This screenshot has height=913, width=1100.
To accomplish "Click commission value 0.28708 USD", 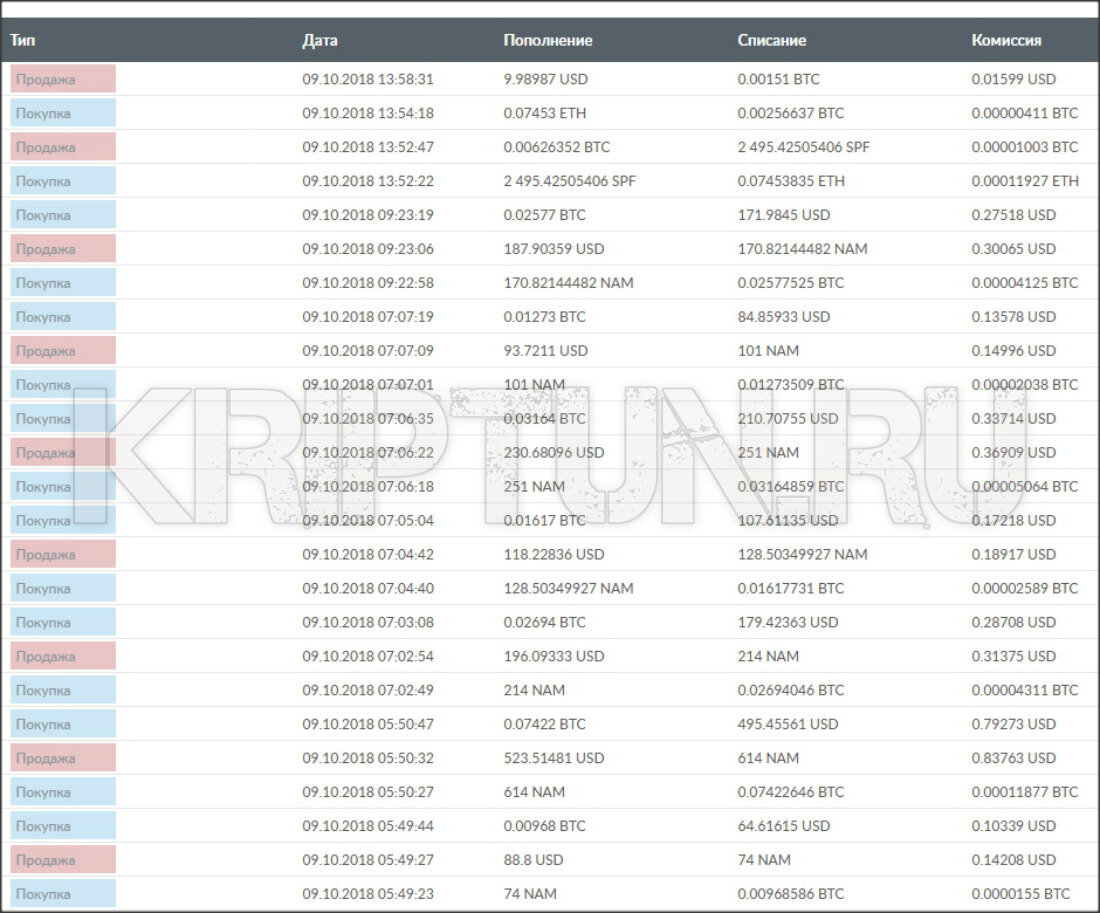I will 1014,622.
